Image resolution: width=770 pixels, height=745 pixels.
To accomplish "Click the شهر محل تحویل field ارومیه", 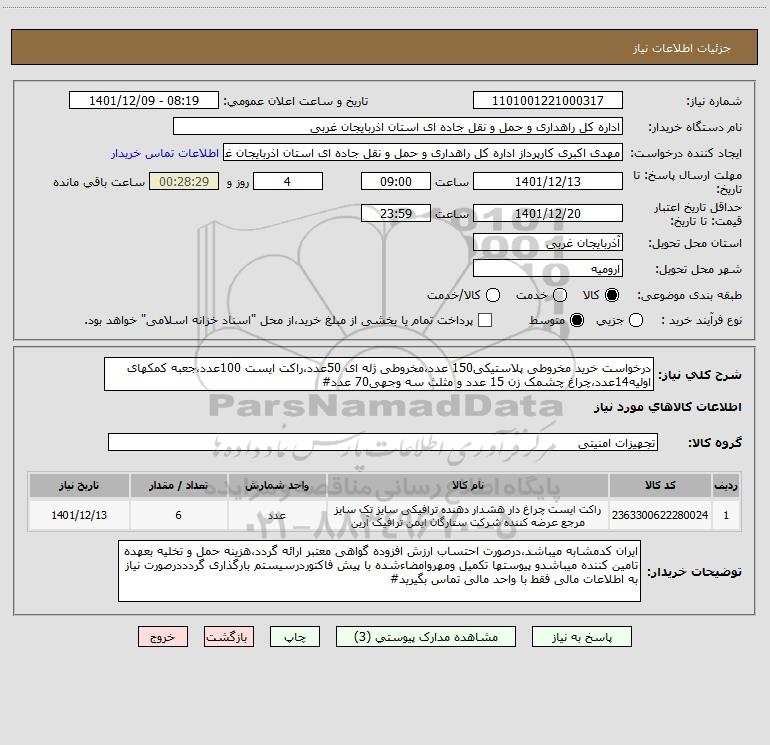I will pos(548,269).
